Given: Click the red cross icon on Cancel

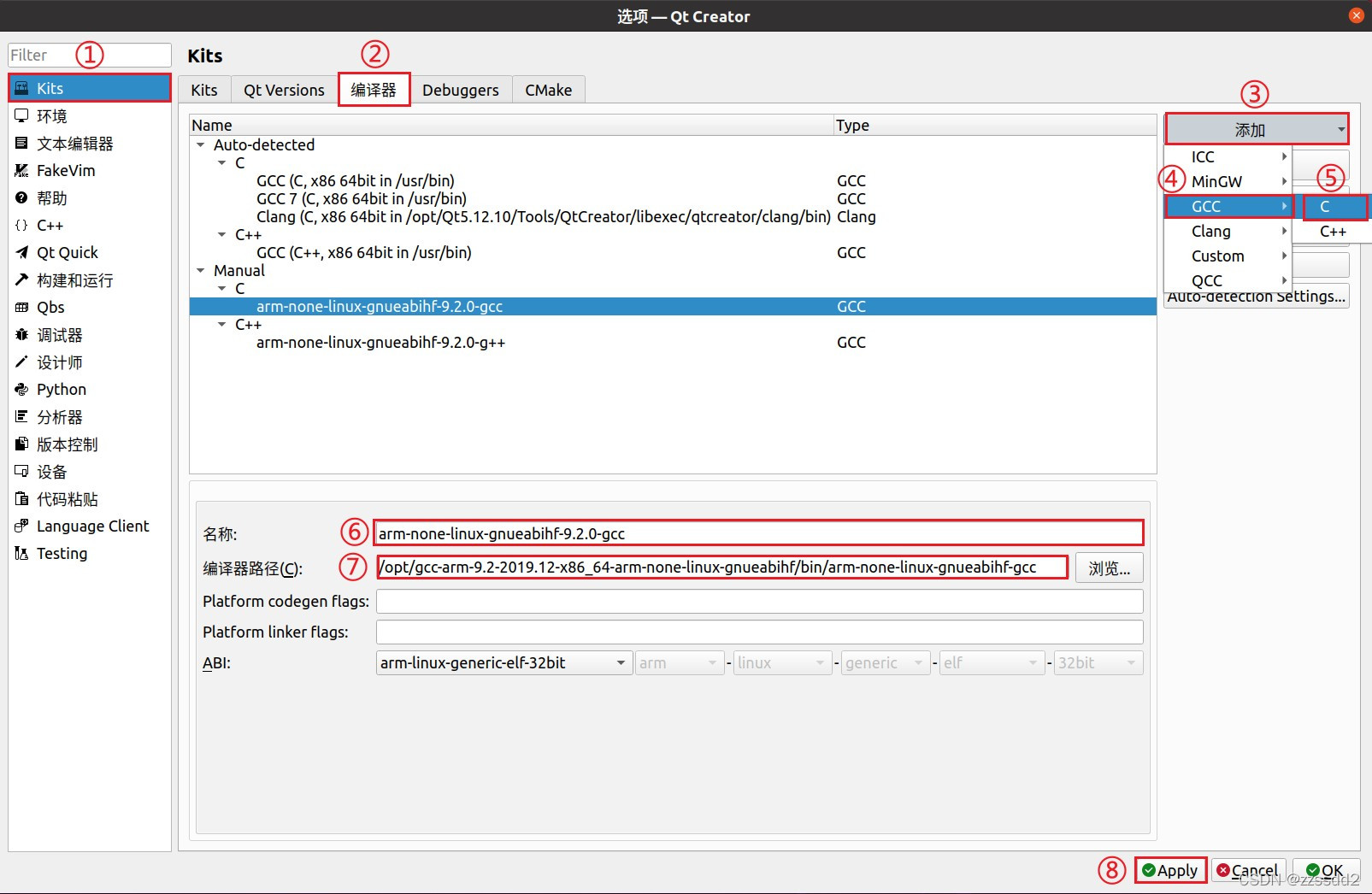Looking at the screenshot, I should [1223, 870].
